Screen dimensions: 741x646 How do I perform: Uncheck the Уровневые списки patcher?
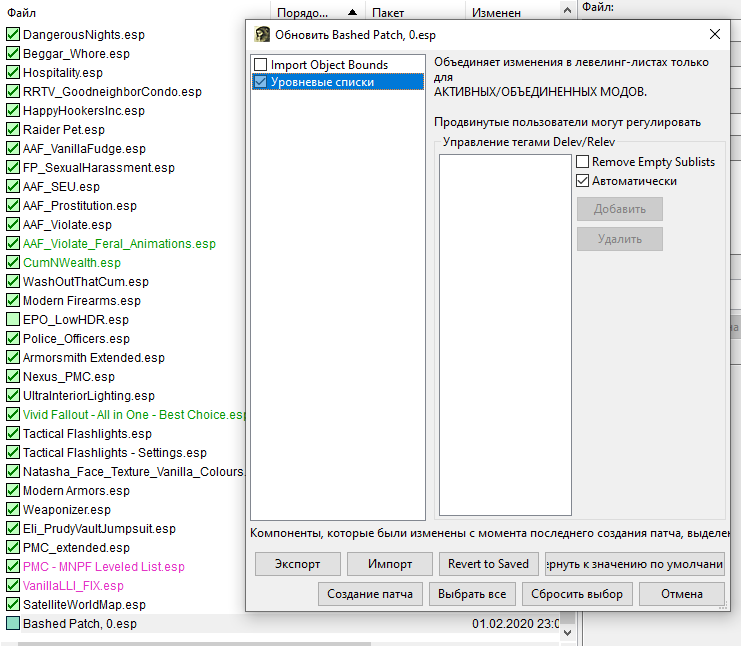click(x=261, y=82)
